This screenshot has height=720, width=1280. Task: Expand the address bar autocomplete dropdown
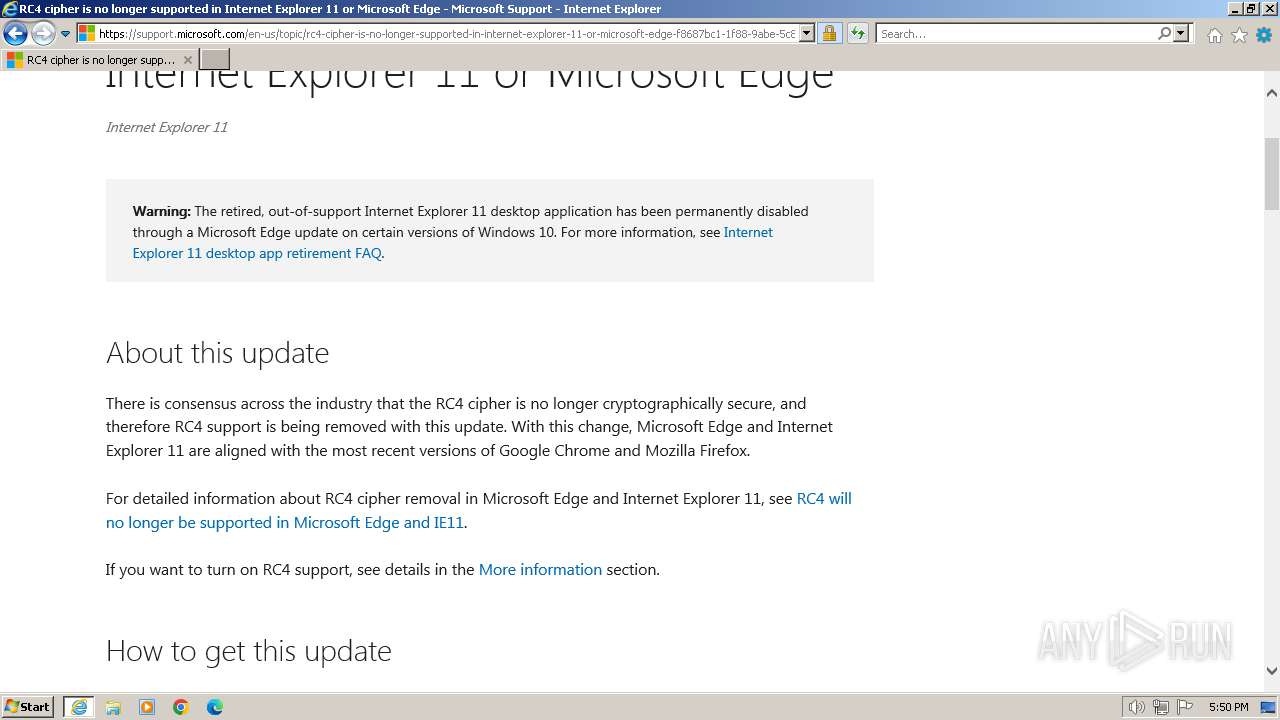coord(807,33)
